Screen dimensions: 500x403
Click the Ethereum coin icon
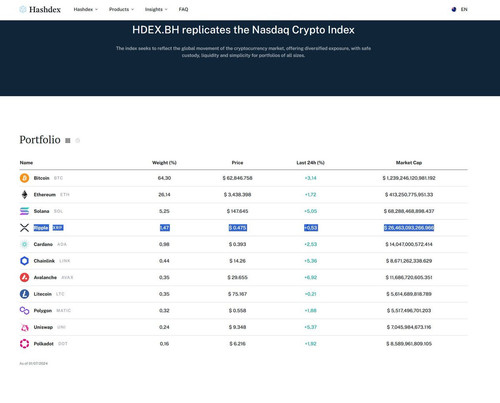[x=24, y=195]
